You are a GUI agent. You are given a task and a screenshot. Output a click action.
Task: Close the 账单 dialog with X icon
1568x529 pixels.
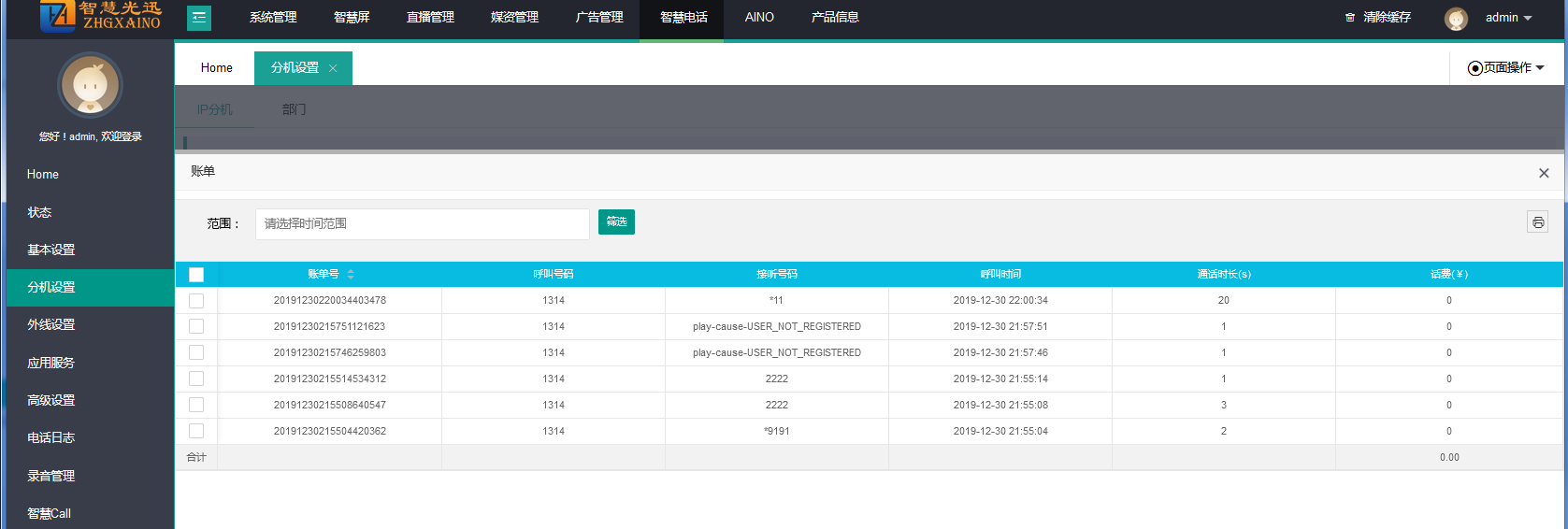click(1544, 173)
